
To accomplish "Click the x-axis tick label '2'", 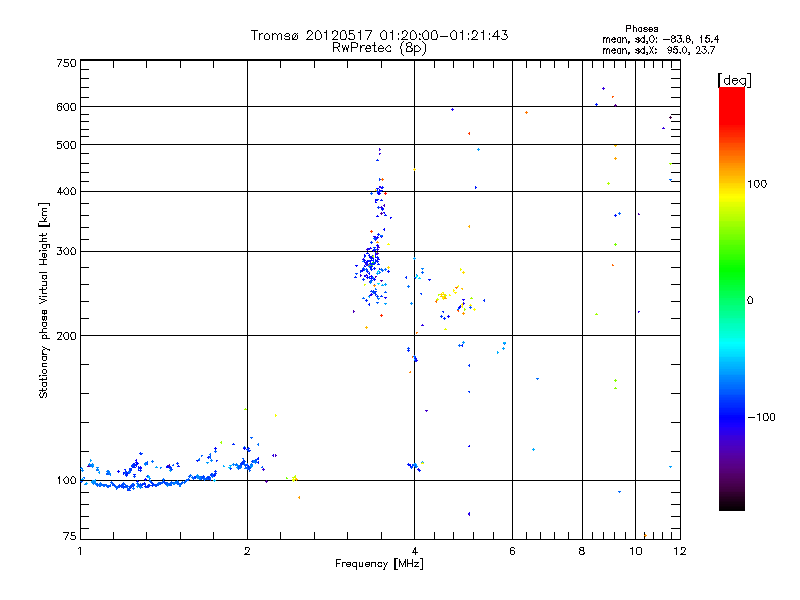I will coord(247,551).
